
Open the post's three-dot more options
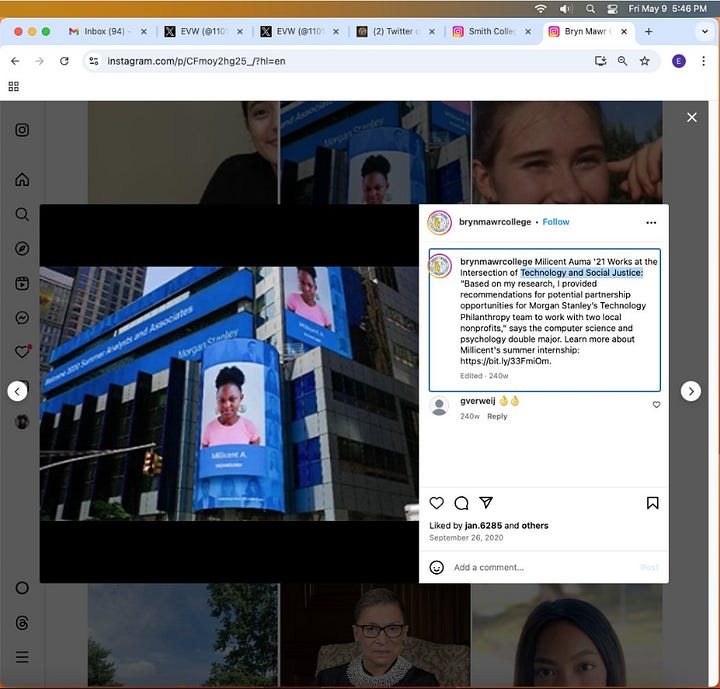(651, 222)
